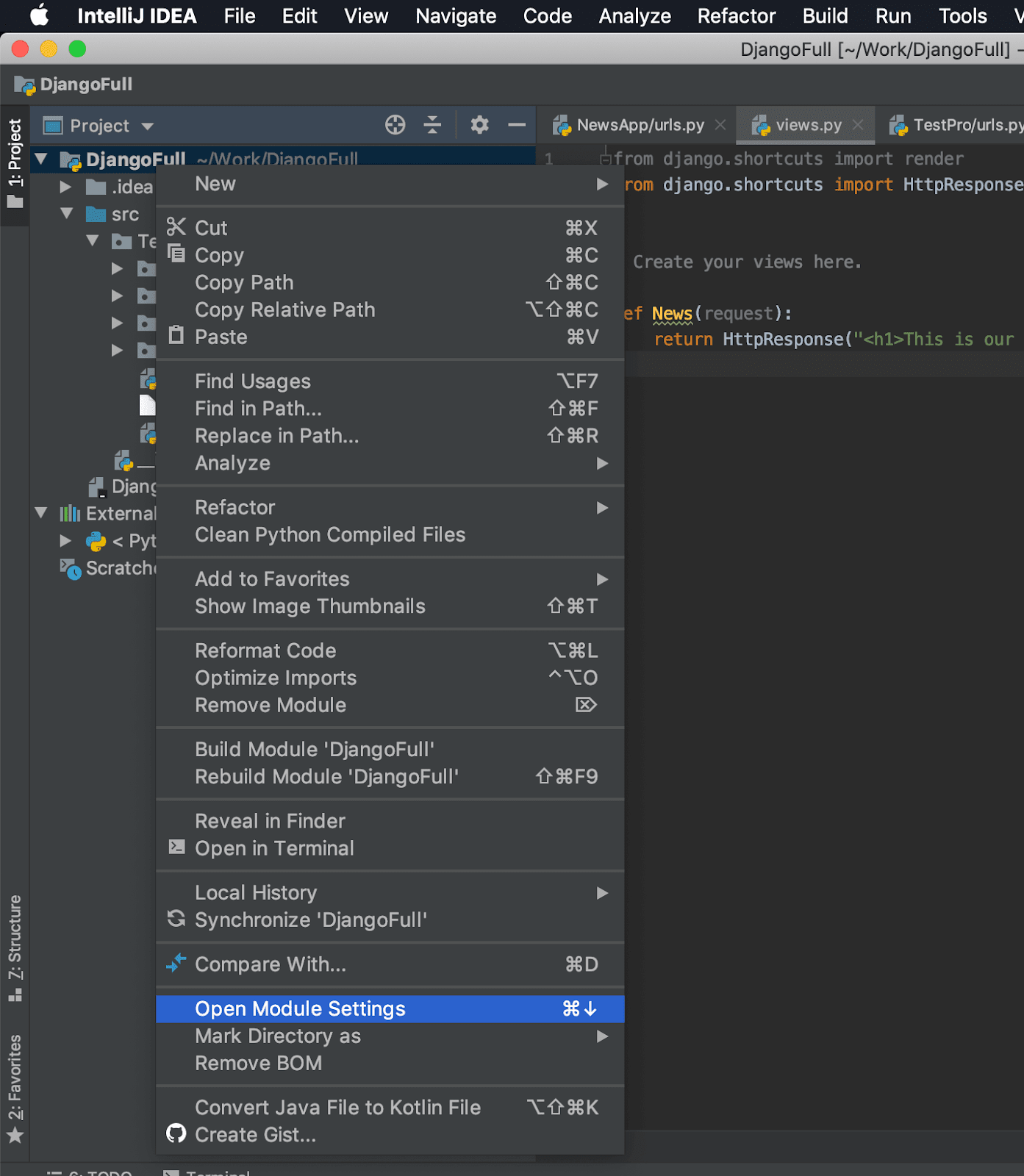Click the Favorites star tool window icon
This screenshot has width=1024, height=1176.
(x=15, y=1136)
